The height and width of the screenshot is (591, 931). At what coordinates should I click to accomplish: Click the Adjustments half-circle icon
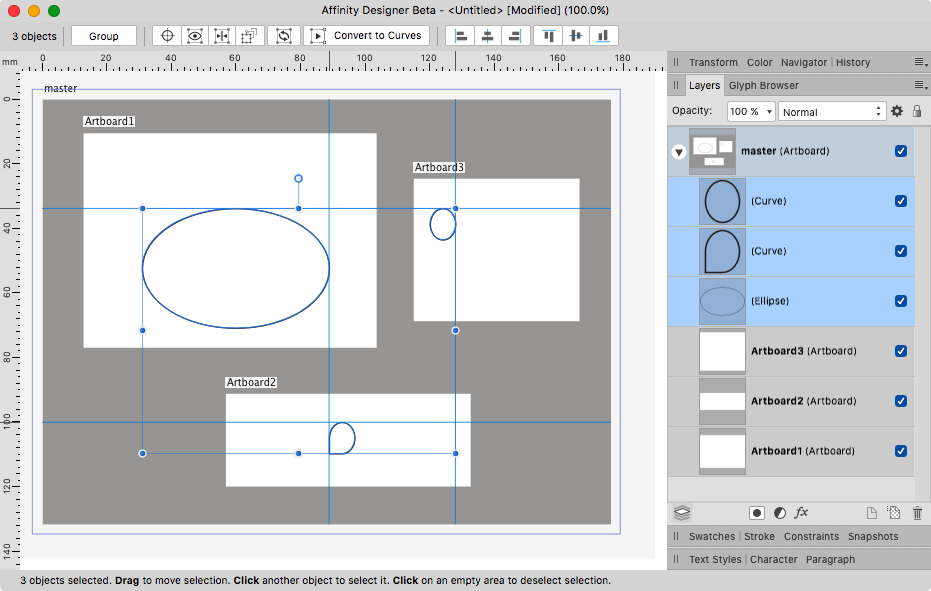click(779, 513)
